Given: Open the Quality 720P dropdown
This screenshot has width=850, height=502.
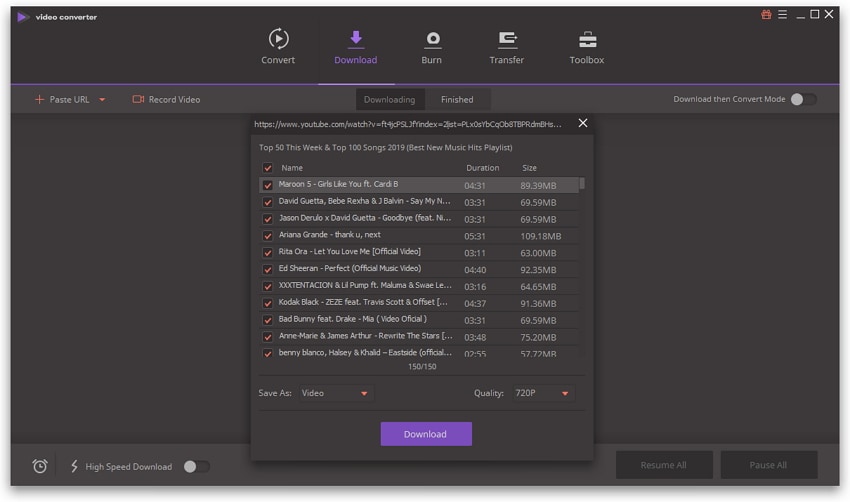Looking at the screenshot, I should [x=544, y=393].
